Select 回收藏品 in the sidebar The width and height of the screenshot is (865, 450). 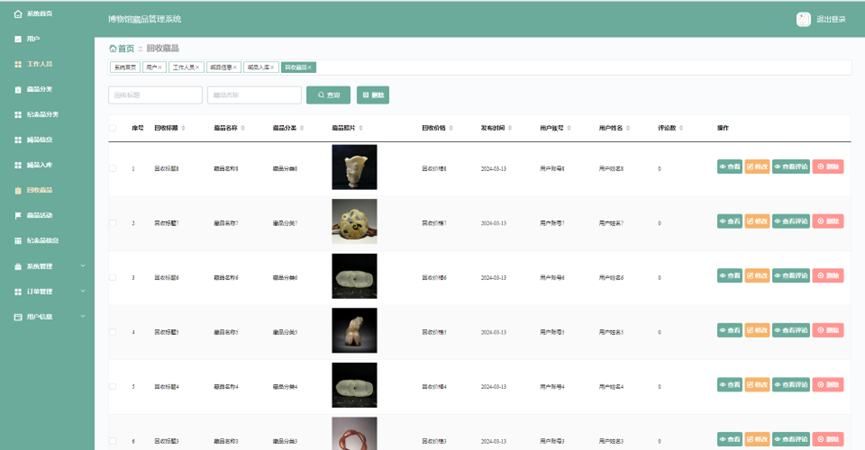(x=33, y=190)
